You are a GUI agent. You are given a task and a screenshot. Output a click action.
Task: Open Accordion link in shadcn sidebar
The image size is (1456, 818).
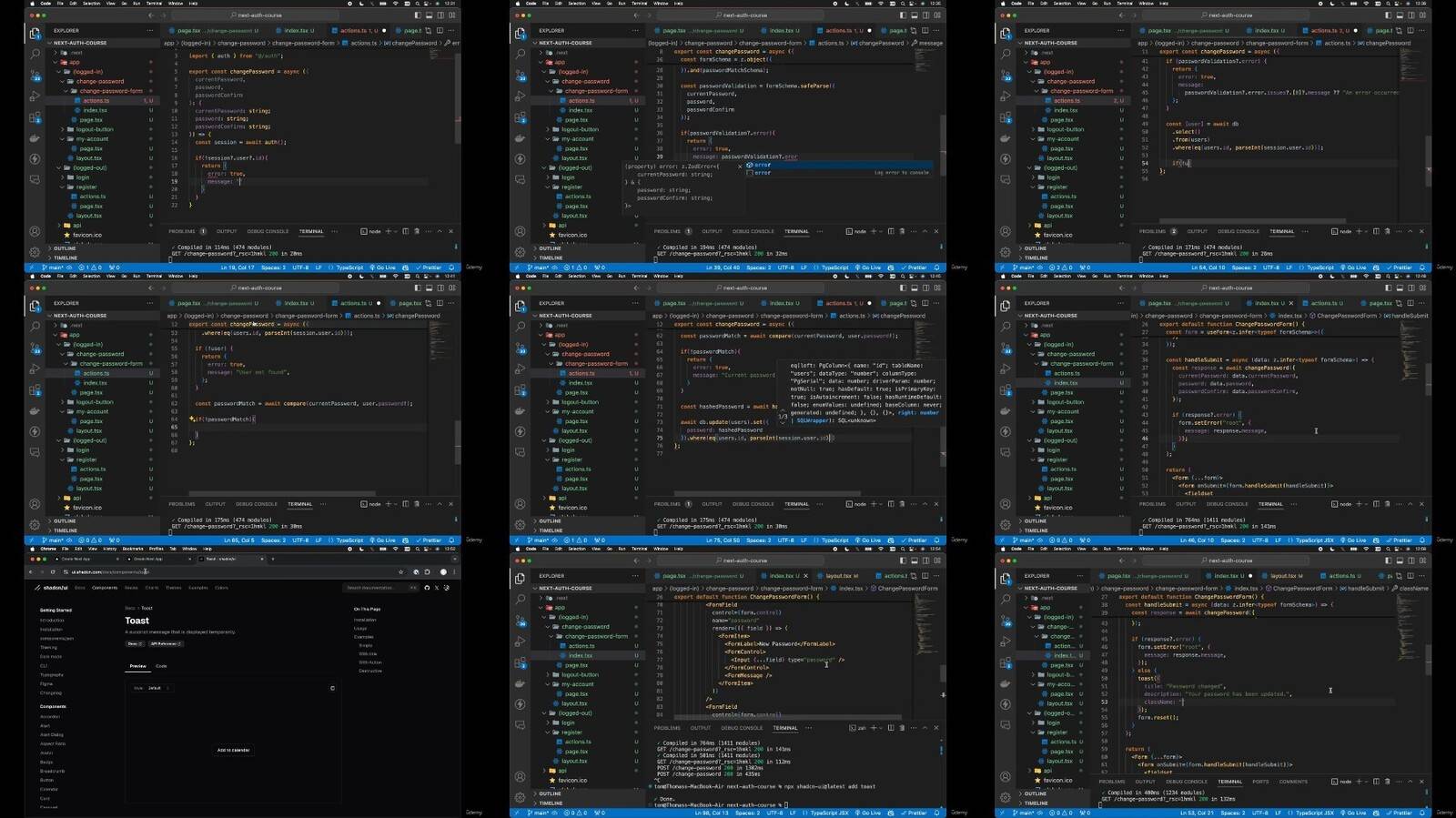[50, 717]
